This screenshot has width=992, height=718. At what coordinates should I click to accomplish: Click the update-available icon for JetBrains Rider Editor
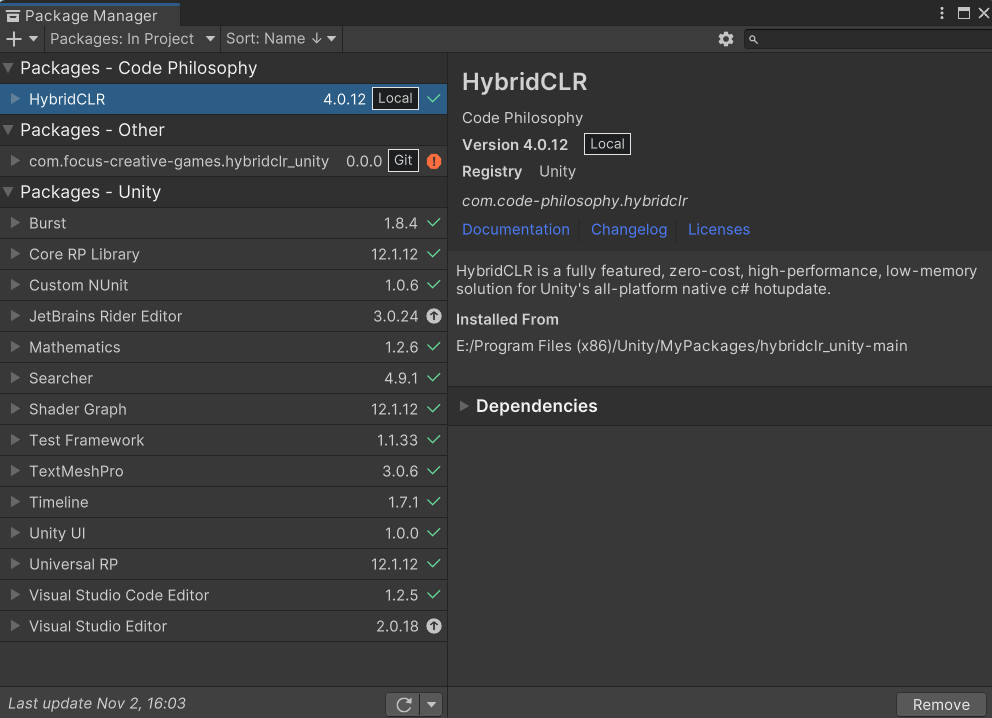pos(434,316)
